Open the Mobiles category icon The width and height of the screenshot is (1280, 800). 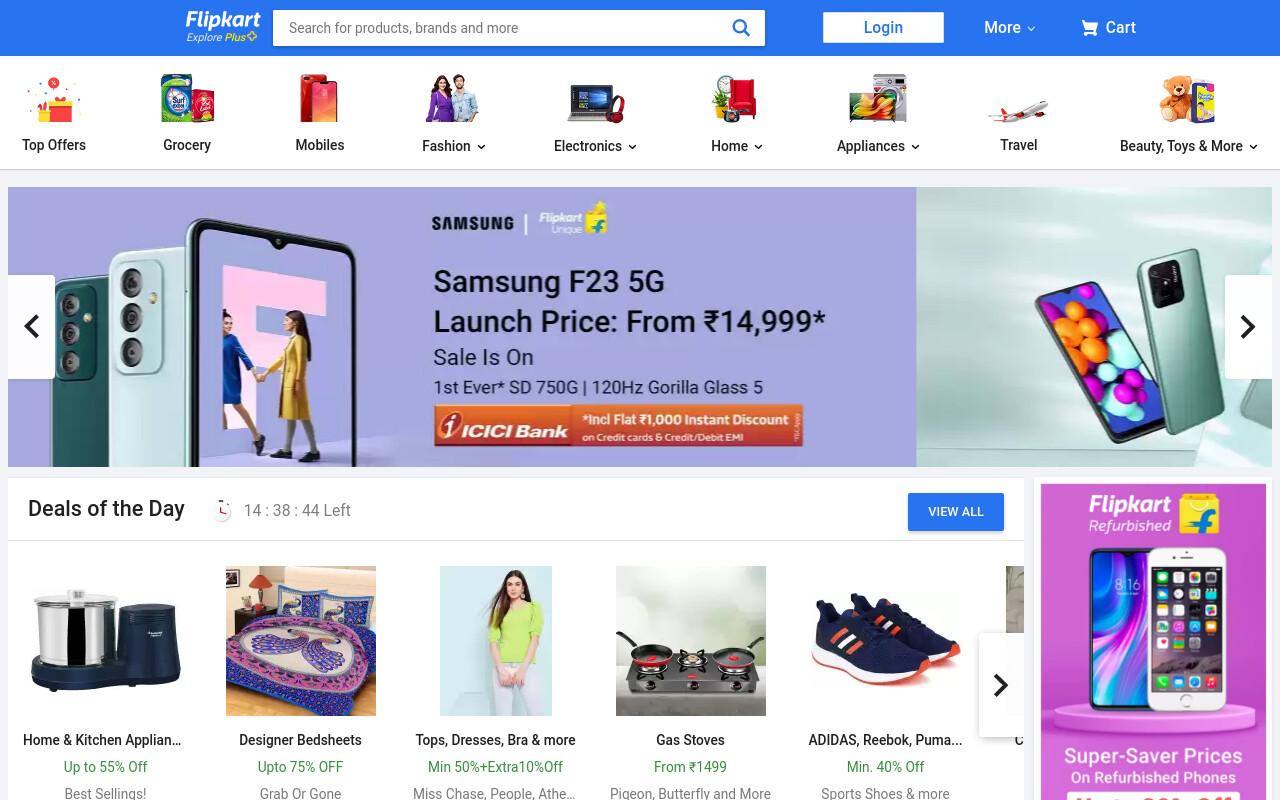(x=320, y=99)
